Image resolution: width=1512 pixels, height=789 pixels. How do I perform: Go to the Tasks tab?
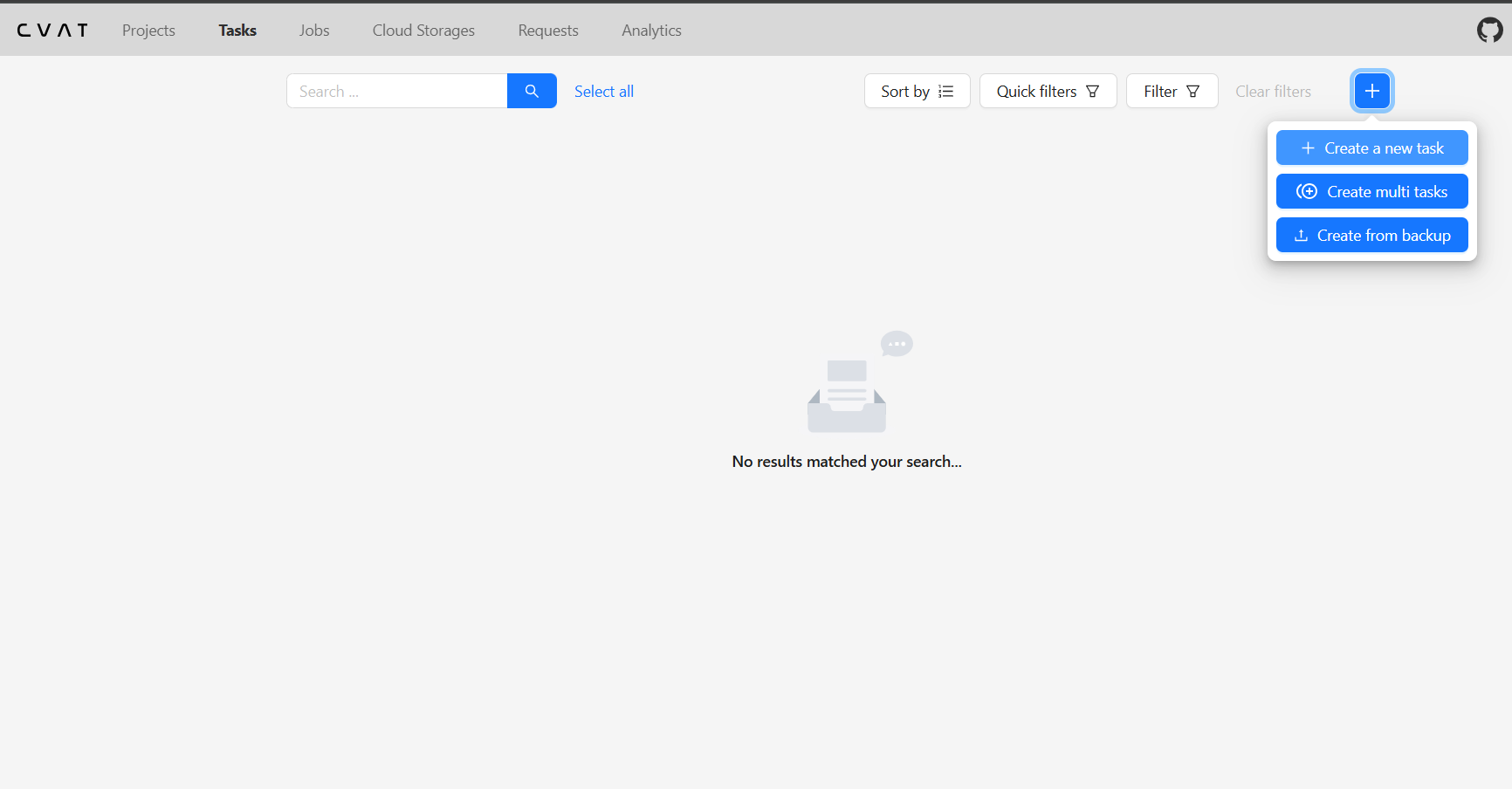point(237,31)
